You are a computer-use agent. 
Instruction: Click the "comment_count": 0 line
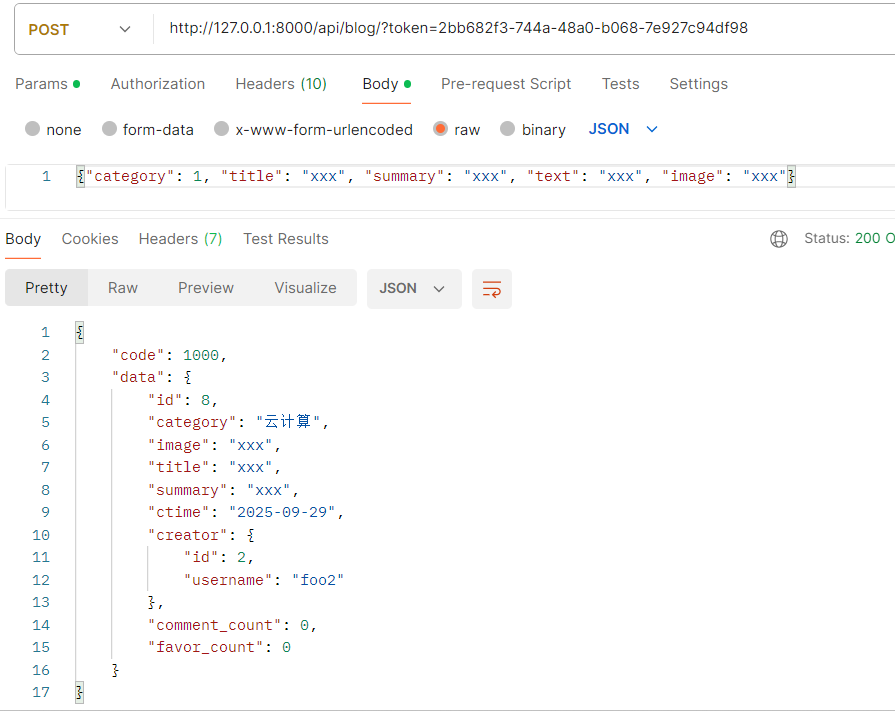click(x=232, y=625)
